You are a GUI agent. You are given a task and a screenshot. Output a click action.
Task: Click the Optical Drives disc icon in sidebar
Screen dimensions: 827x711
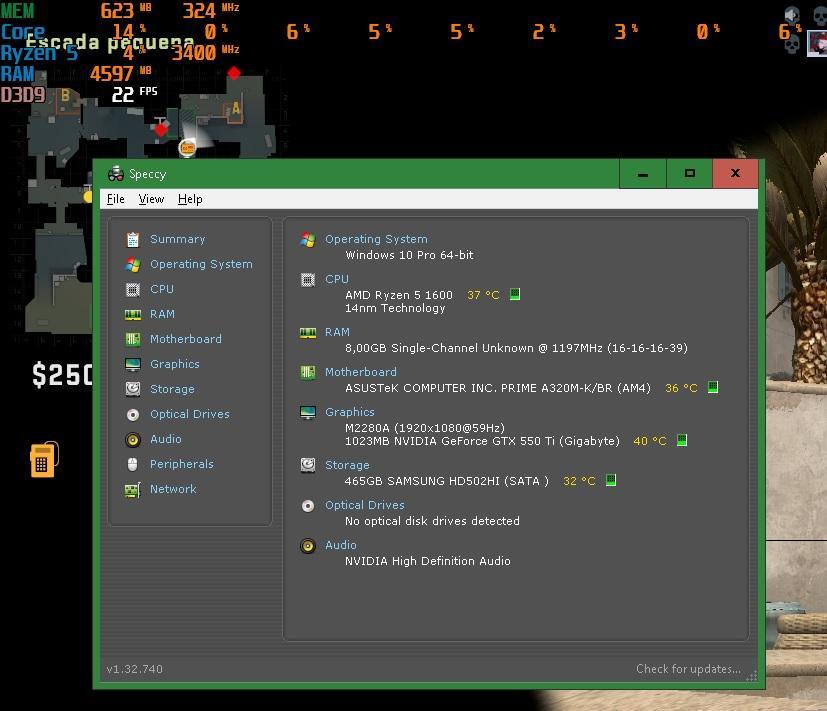(132, 414)
